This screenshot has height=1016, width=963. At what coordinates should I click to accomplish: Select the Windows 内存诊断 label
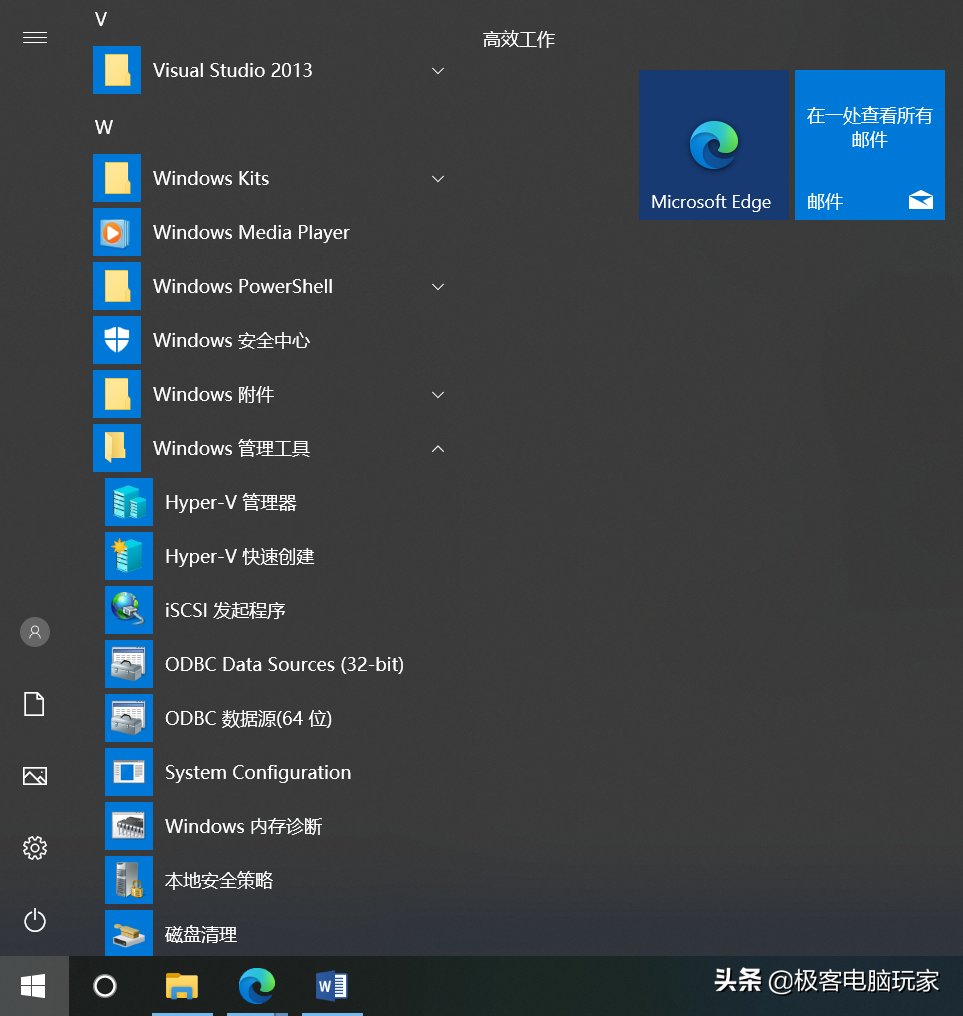coord(244,826)
